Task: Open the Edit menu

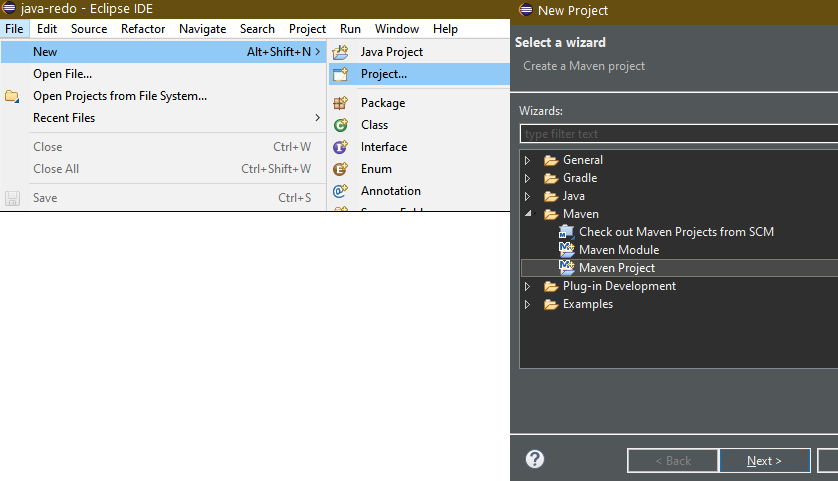Action: click(x=47, y=29)
